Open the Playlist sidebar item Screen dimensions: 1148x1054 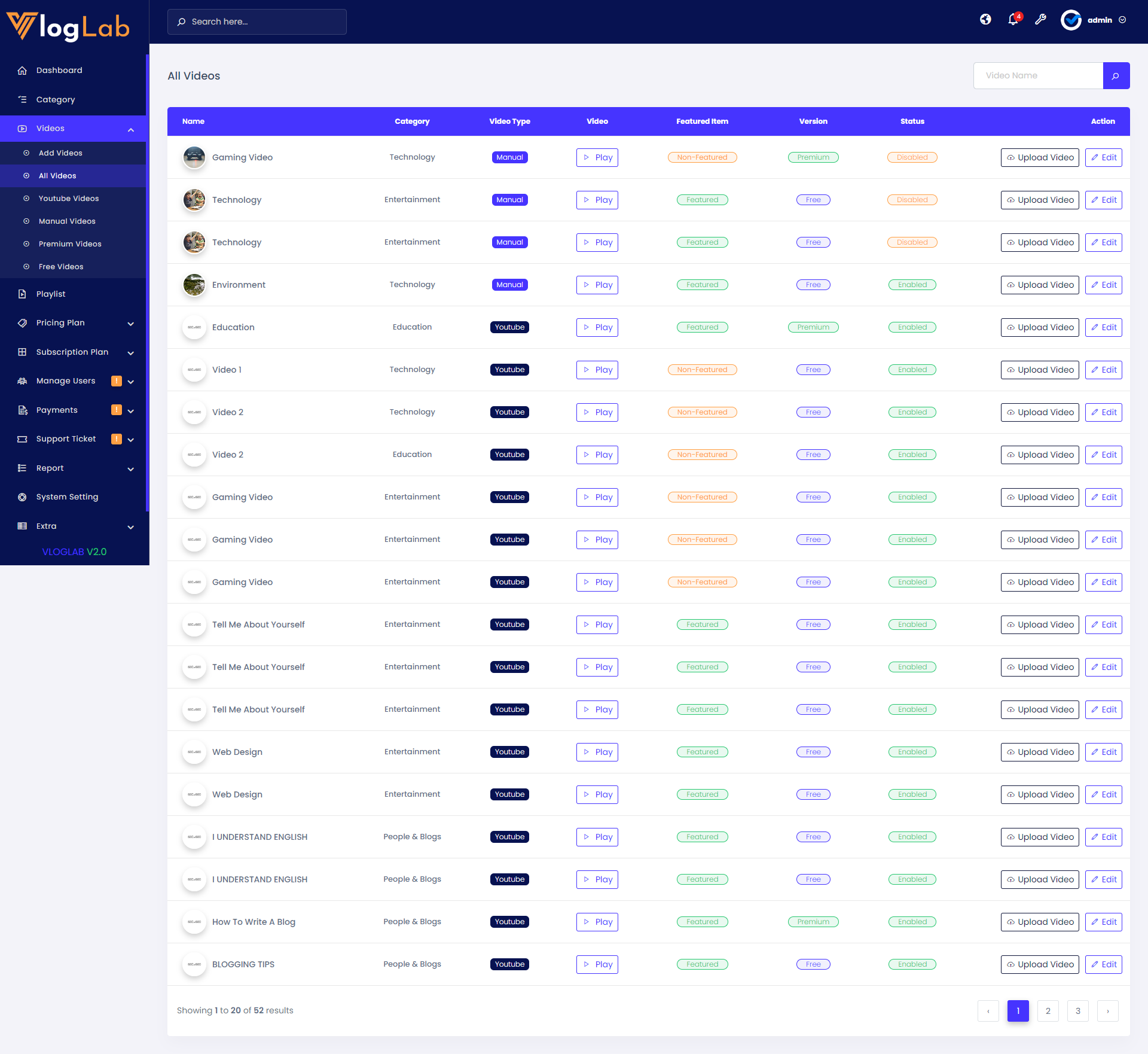(51, 294)
